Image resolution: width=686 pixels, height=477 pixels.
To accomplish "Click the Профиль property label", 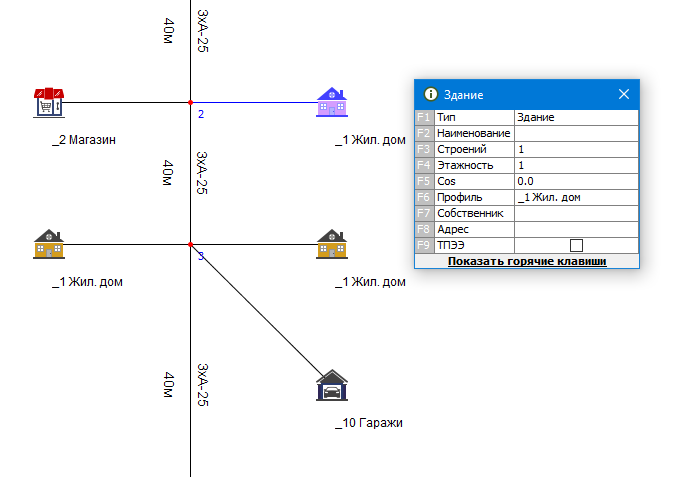I will point(474,197).
